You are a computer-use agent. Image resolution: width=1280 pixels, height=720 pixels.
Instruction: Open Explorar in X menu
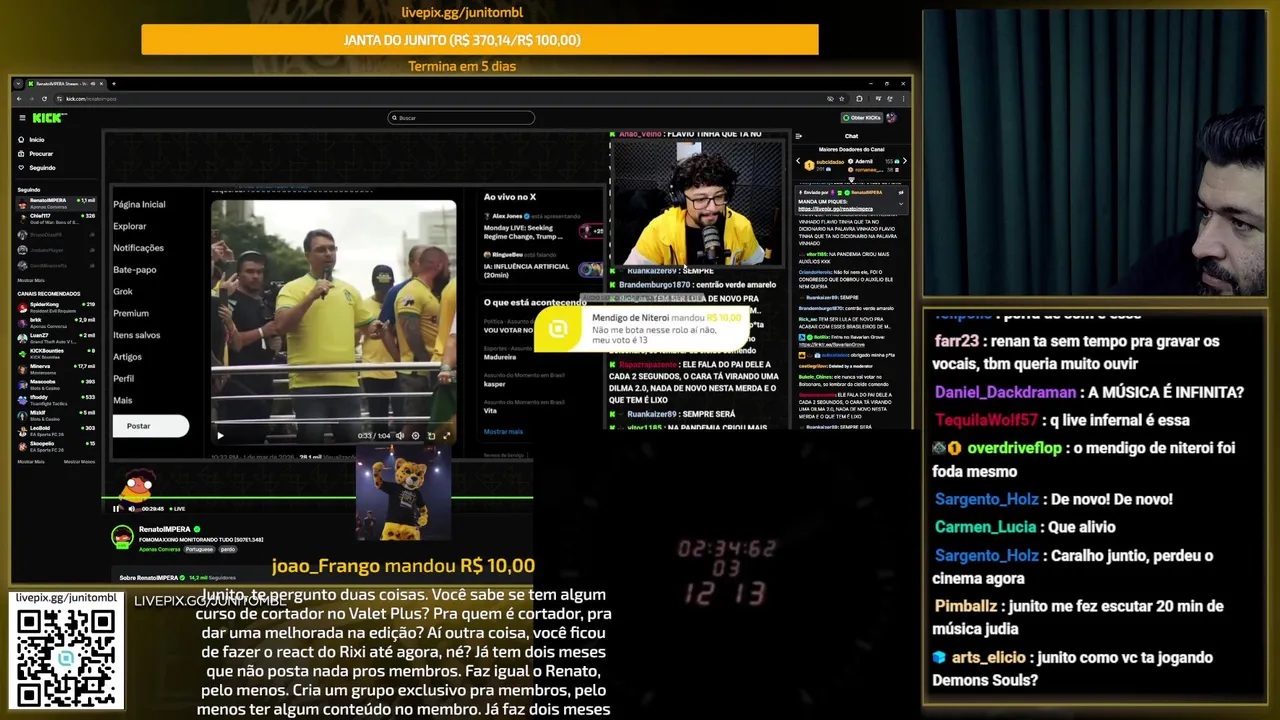click(130, 226)
